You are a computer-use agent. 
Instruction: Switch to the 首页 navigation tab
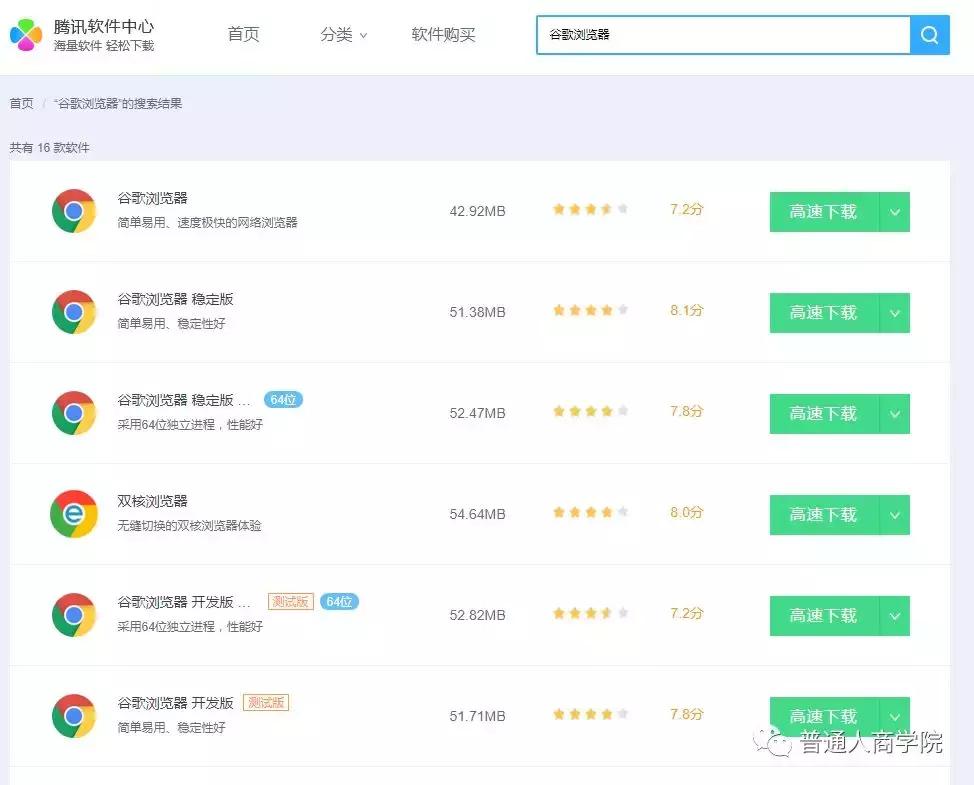point(243,33)
